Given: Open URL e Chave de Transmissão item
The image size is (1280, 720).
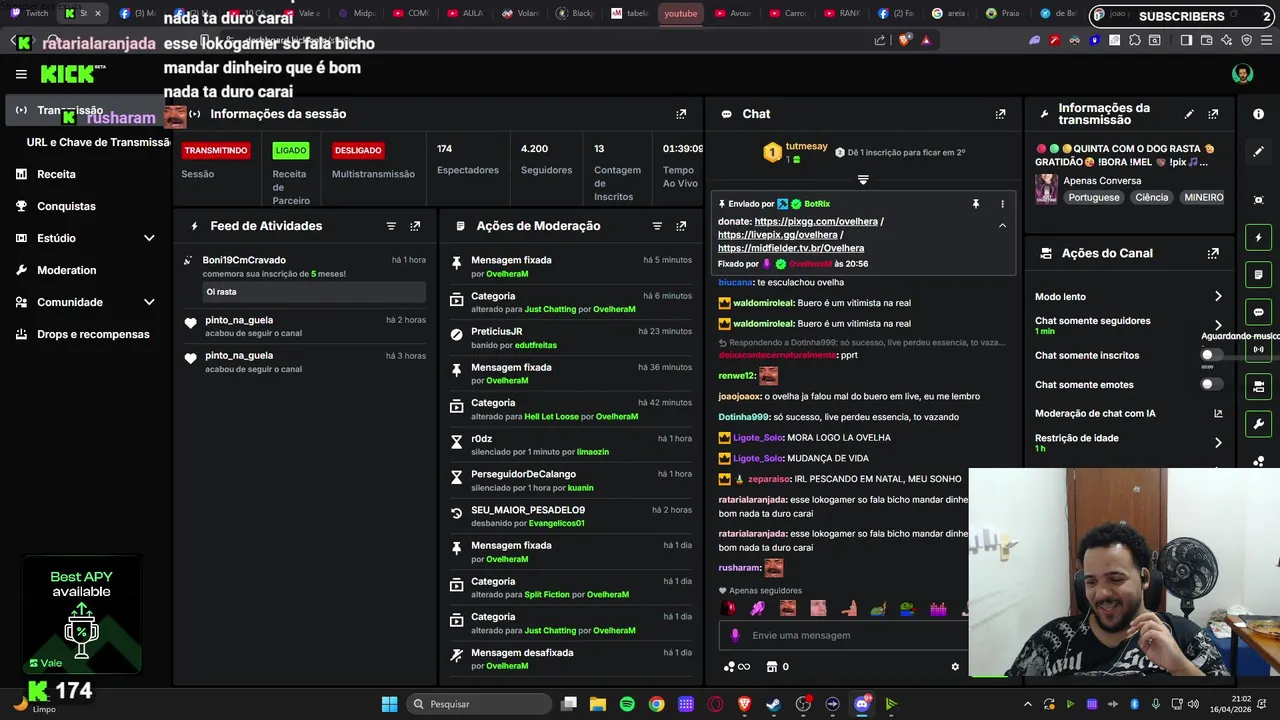Looking at the screenshot, I should coord(98,142).
